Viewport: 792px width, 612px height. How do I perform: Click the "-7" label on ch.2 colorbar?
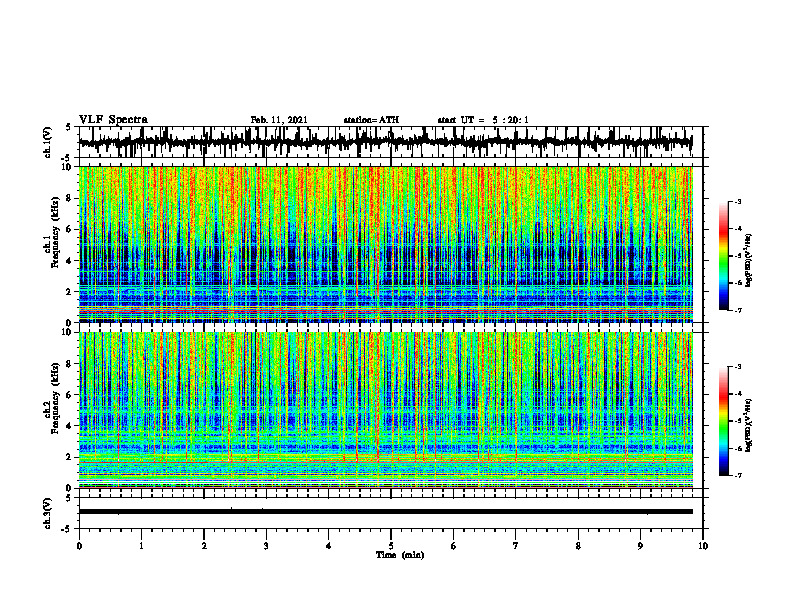tap(738, 476)
